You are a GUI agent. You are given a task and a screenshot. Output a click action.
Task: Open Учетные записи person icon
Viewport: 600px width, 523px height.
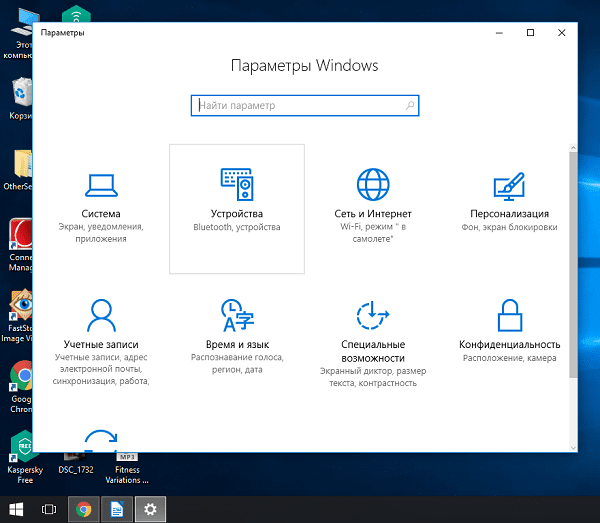(101, 315)
